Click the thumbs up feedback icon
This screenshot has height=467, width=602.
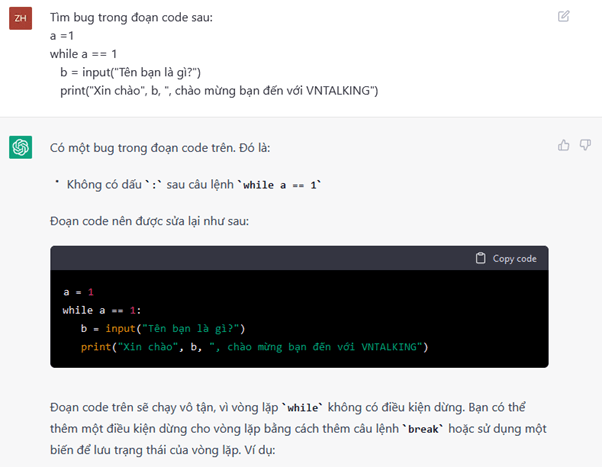pos(564,146)
